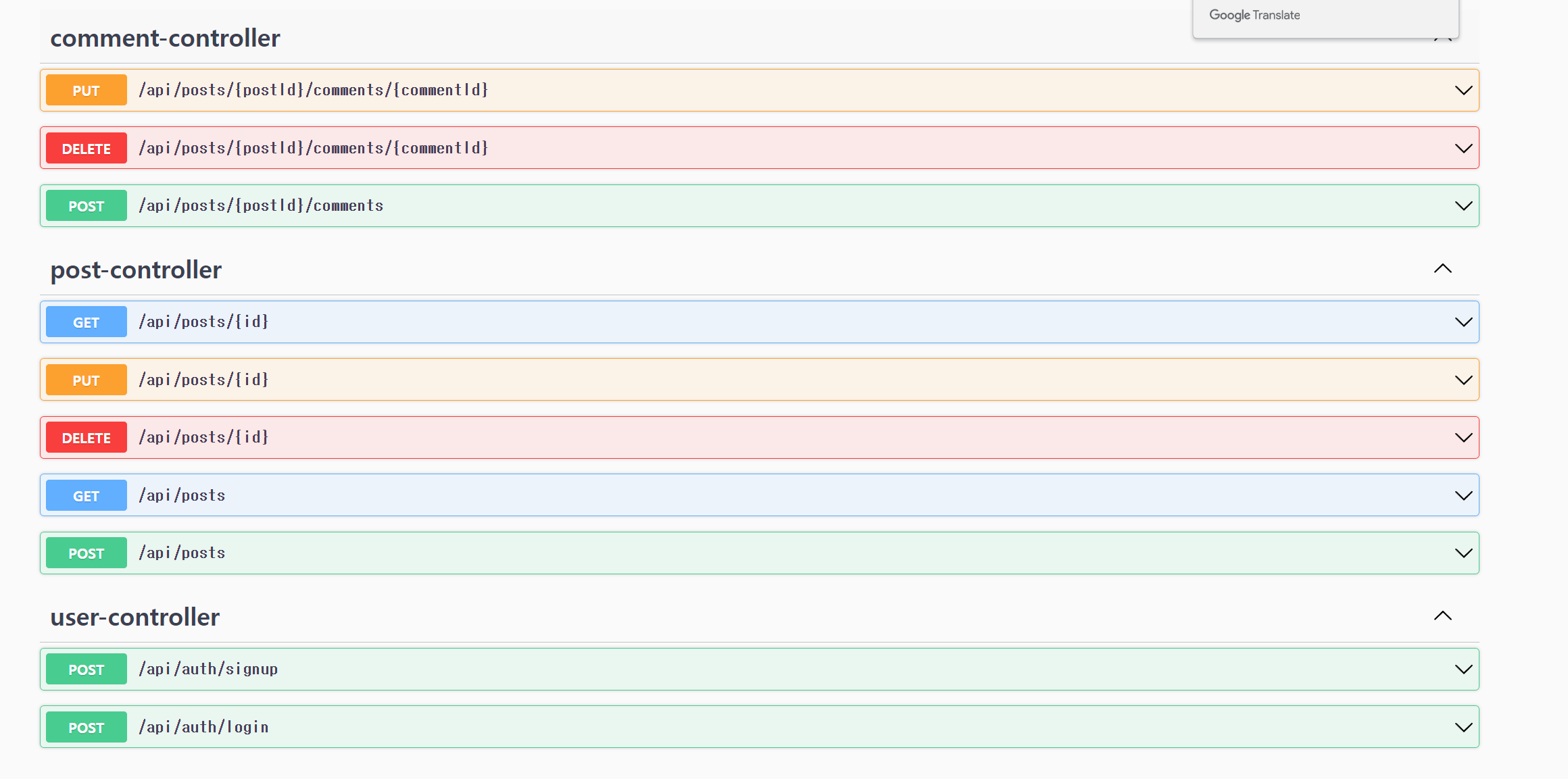This screenshot has height=779, width=1568.
Task: Click the POST badge on /api/auth/signup
Action: pyautogui.click(x=86, y=669)
